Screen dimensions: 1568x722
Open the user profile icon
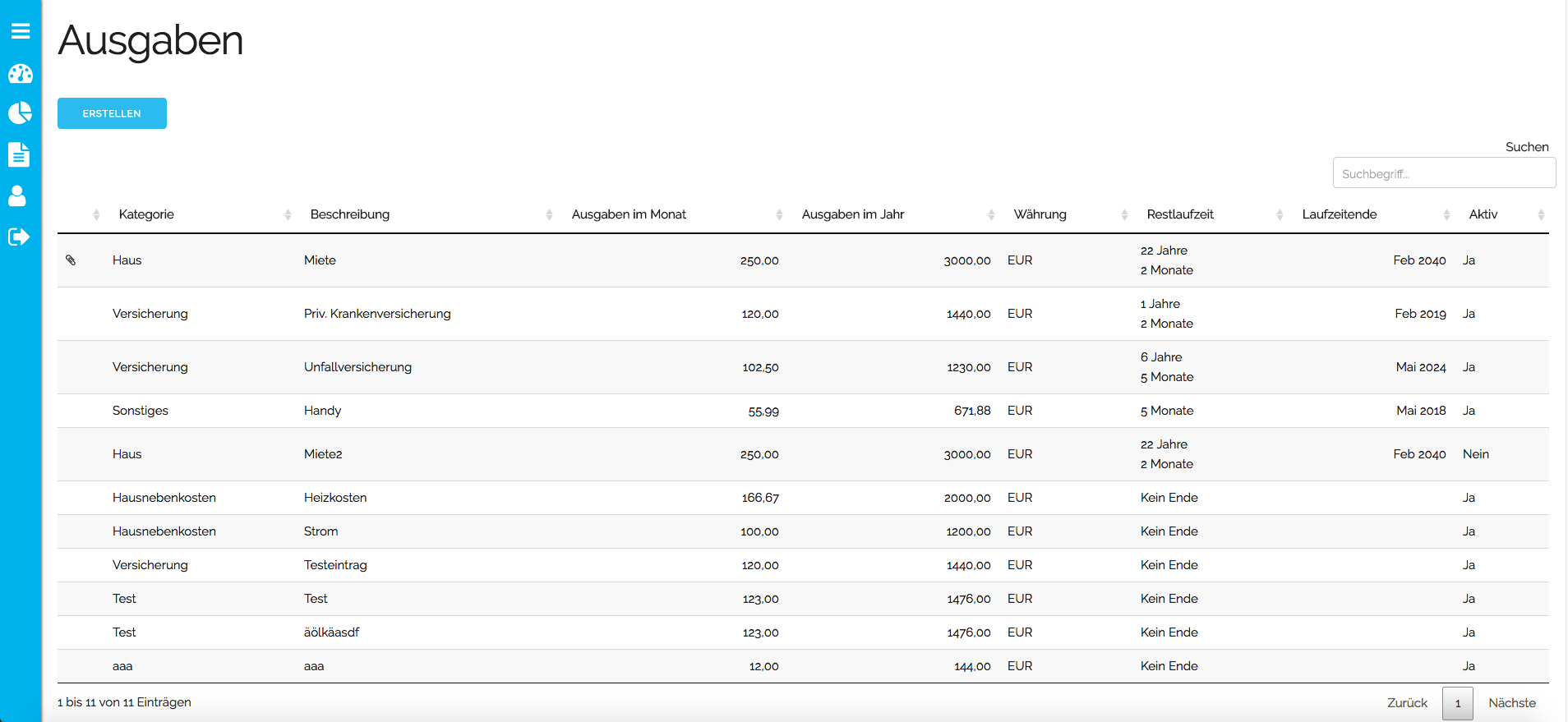point(17,195)
